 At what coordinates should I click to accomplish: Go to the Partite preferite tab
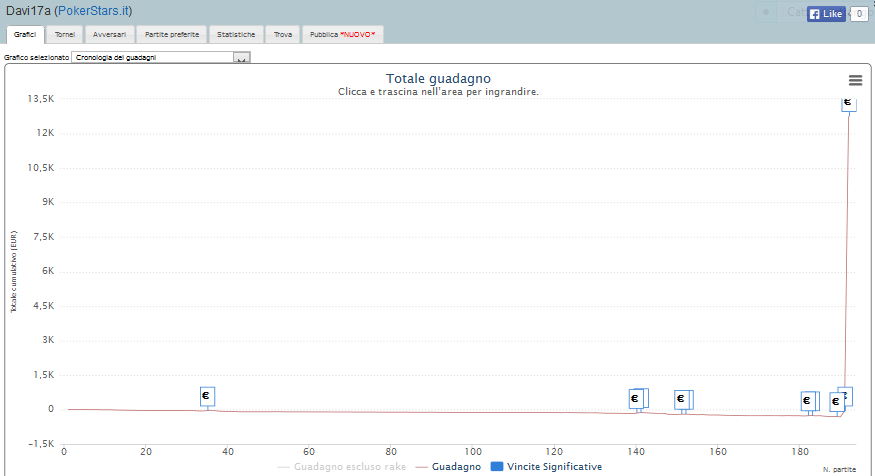coord(172,34)
